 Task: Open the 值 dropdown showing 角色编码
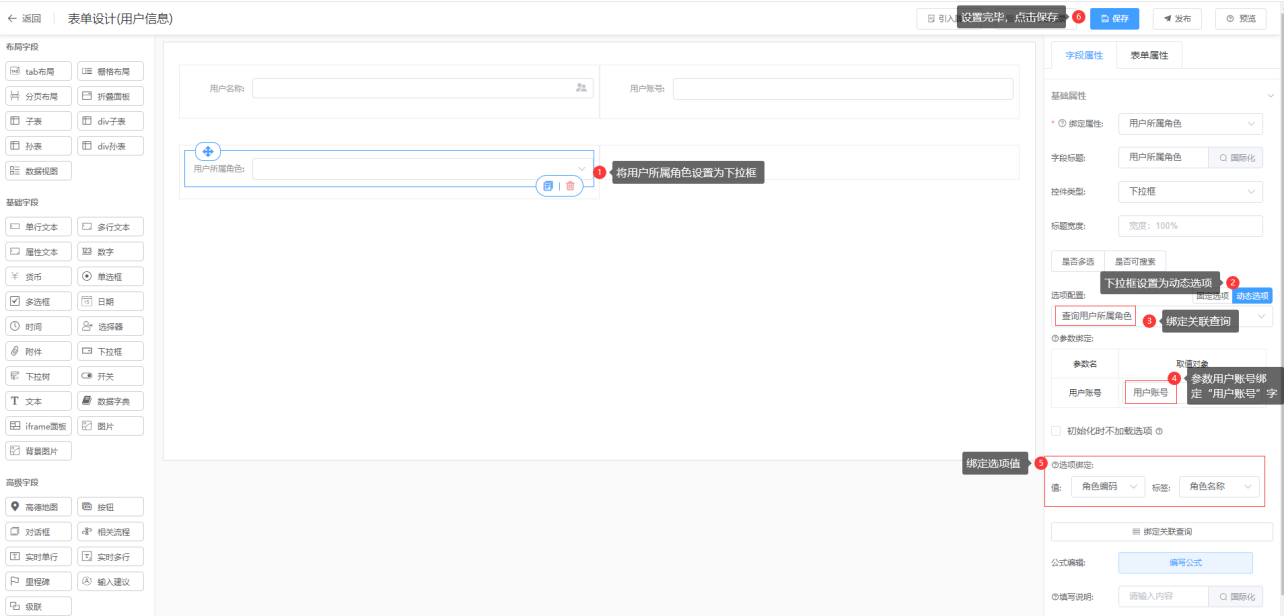click(x=1108, y=486)
